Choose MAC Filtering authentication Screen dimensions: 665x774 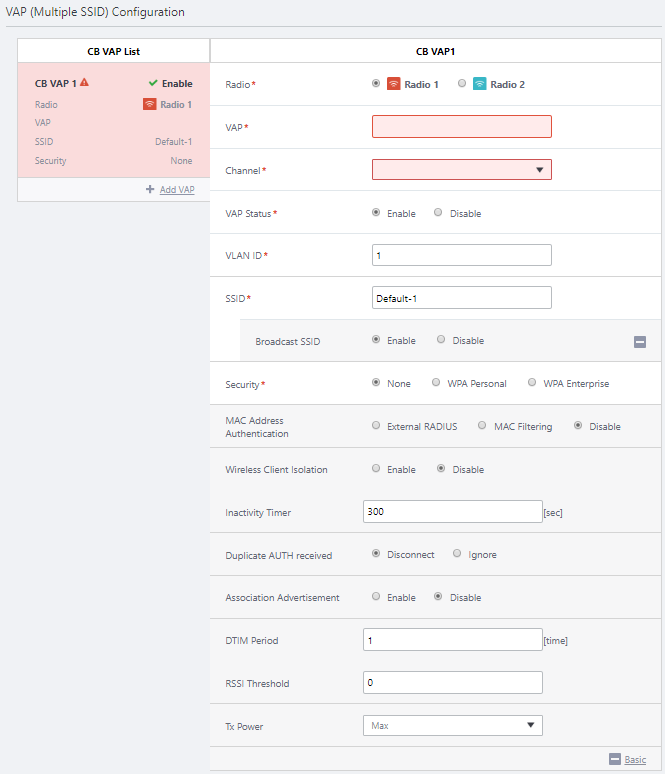(482, 426)
